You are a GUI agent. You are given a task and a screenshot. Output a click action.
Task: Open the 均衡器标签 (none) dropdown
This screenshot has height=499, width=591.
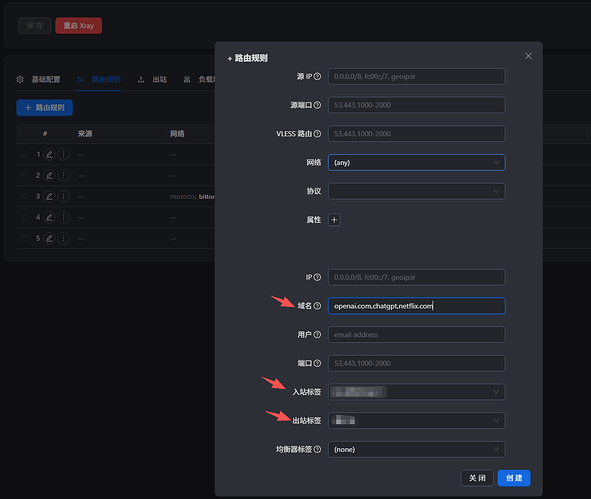(416, 449)
